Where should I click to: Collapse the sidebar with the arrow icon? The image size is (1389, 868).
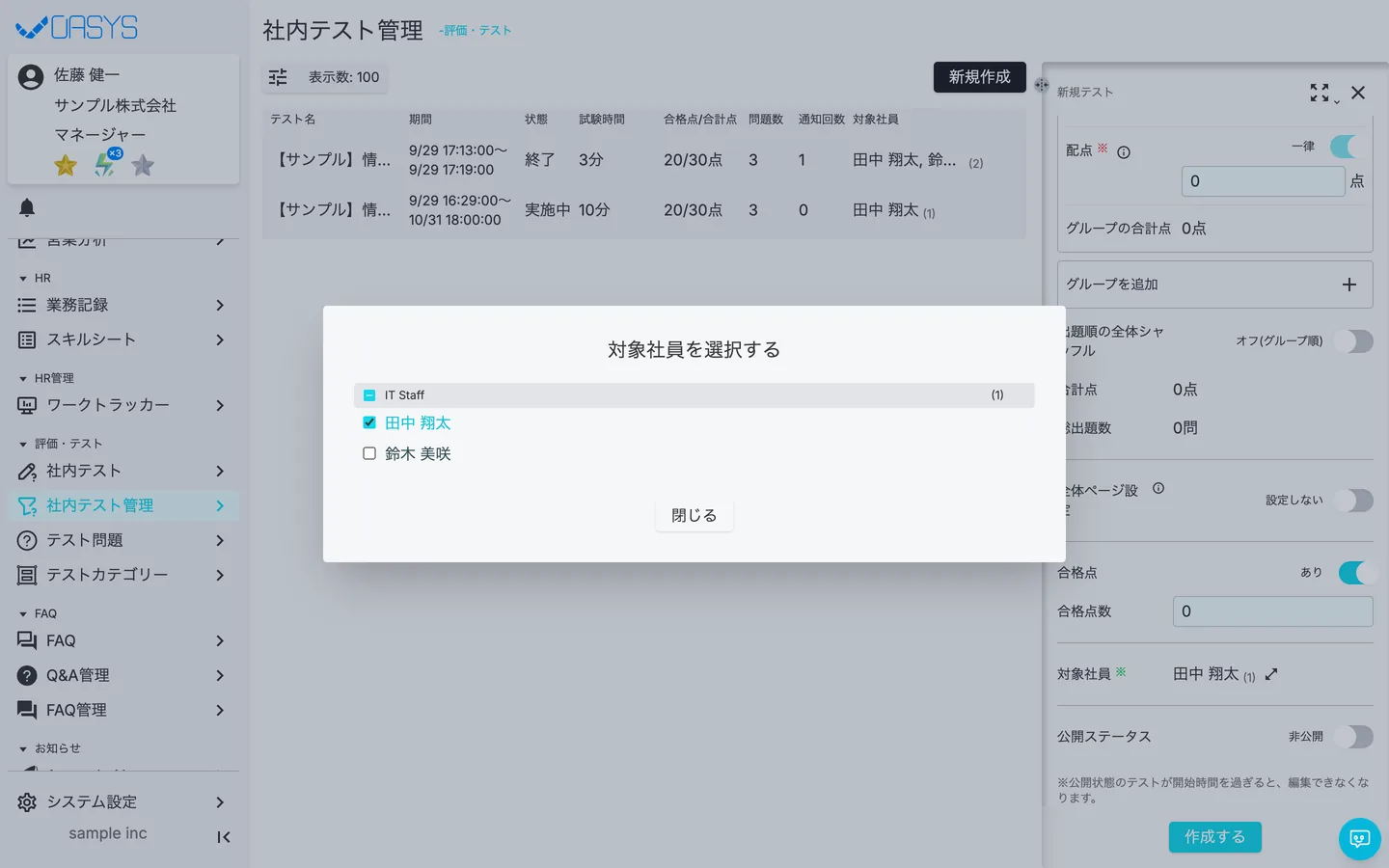(223, 837)
